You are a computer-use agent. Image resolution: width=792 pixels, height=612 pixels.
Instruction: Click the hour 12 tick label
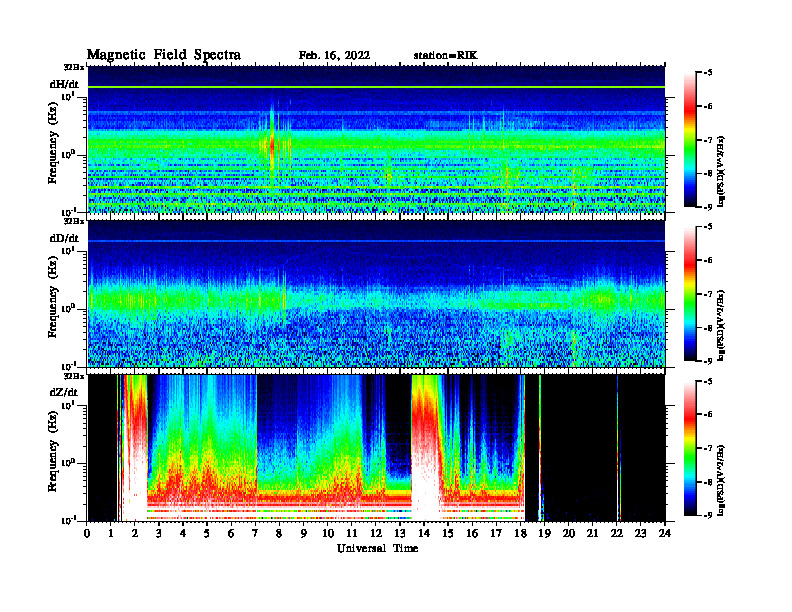tap(376, 534)
